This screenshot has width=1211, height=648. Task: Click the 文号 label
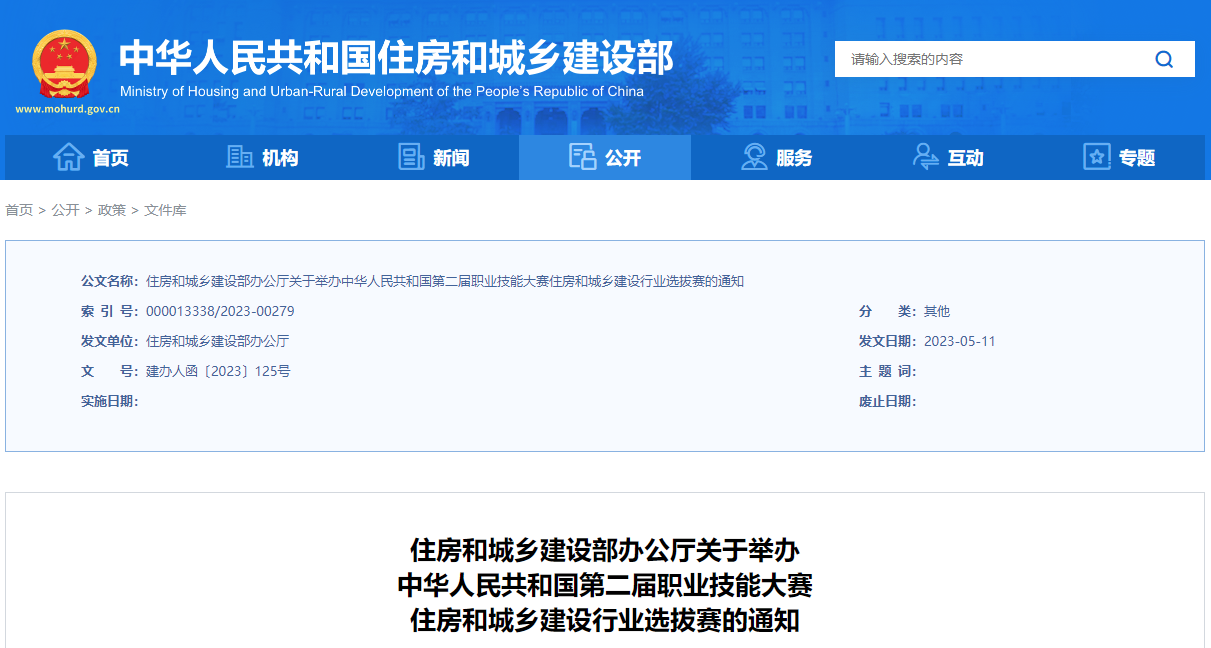pyautogui.click(x=110, y=371)
